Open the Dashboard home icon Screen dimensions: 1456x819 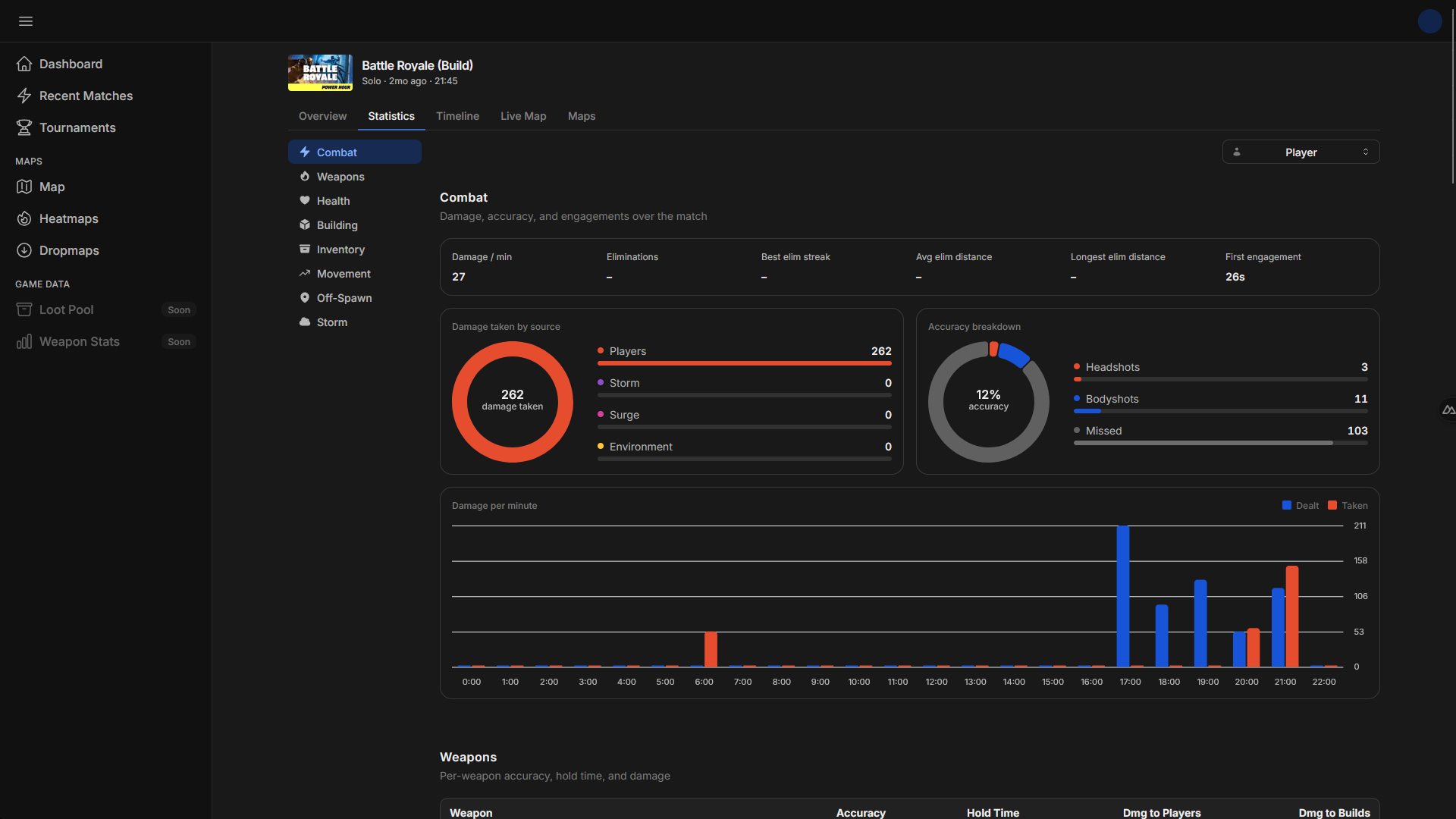tap(24, 64)
